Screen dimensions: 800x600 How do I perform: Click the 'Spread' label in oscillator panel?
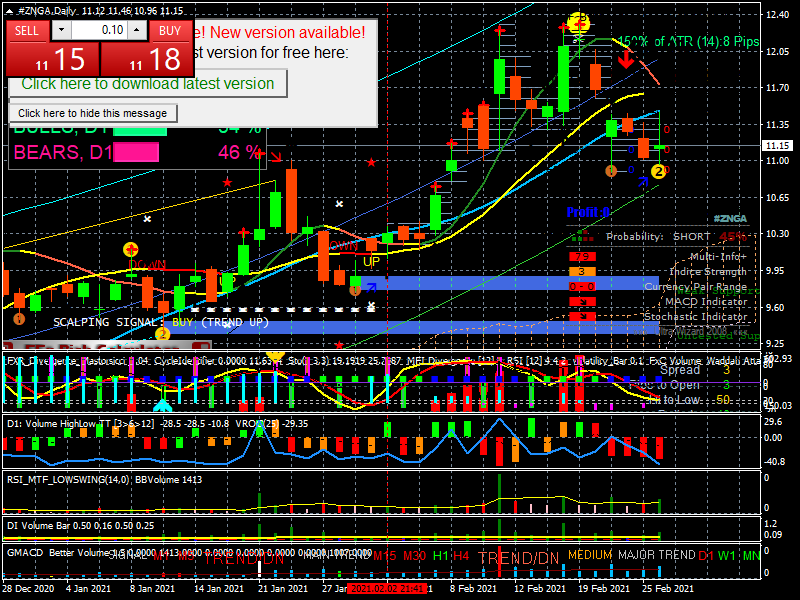(680, 370)
